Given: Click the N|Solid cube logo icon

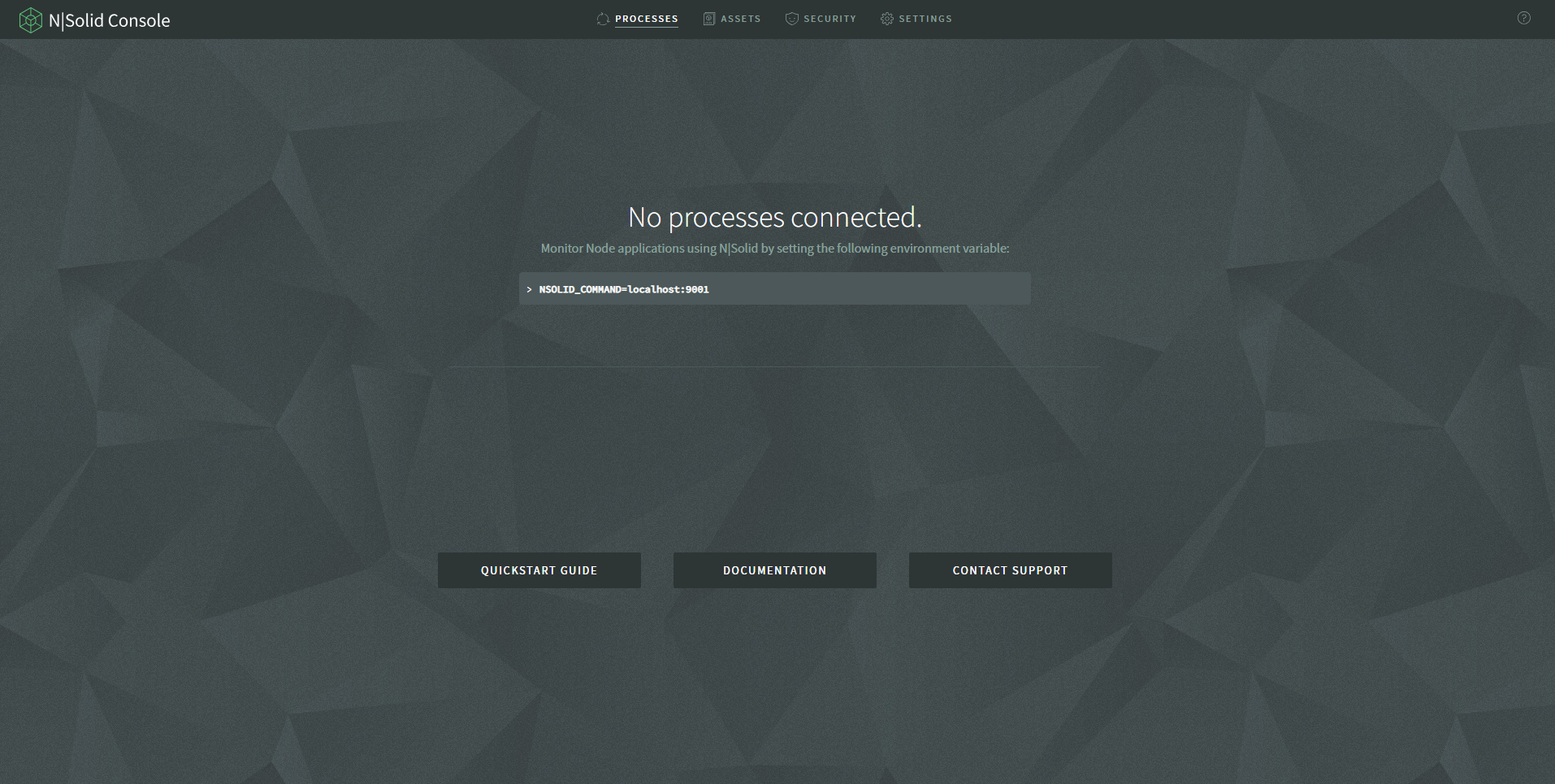Looking at the screenshot, I should (x=30, y=20).
